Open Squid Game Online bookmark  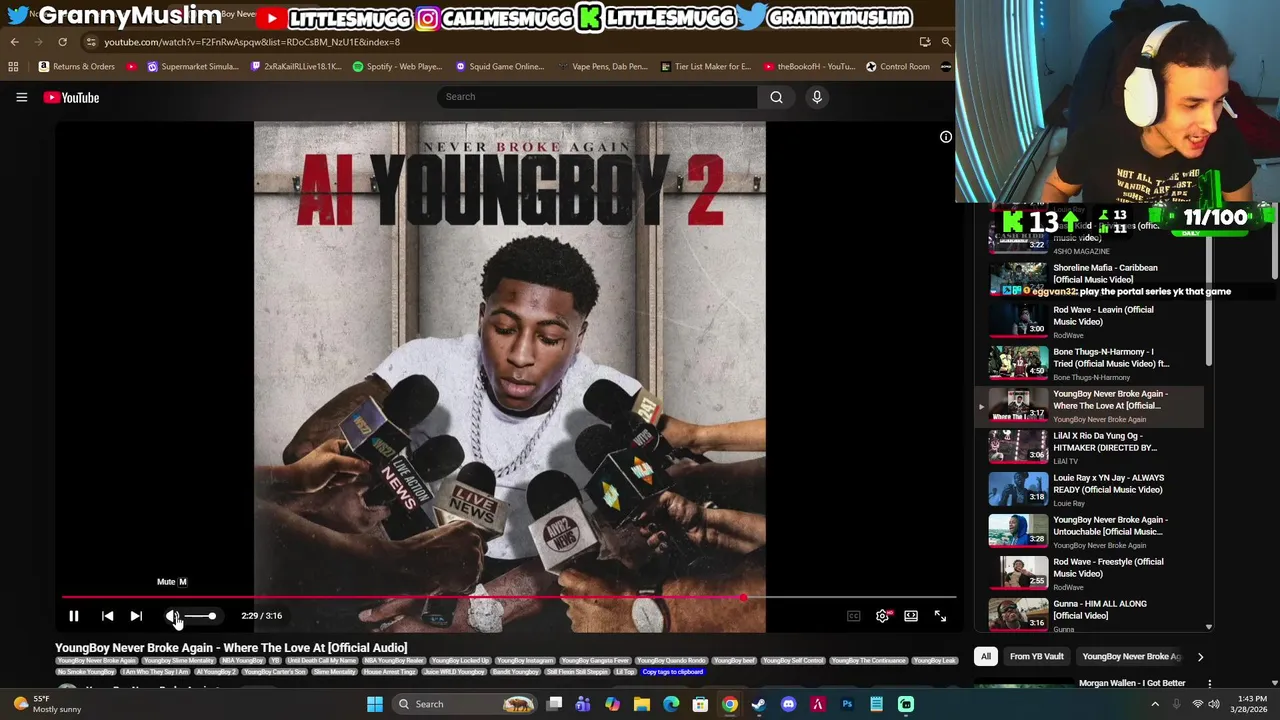coord(499,67)
